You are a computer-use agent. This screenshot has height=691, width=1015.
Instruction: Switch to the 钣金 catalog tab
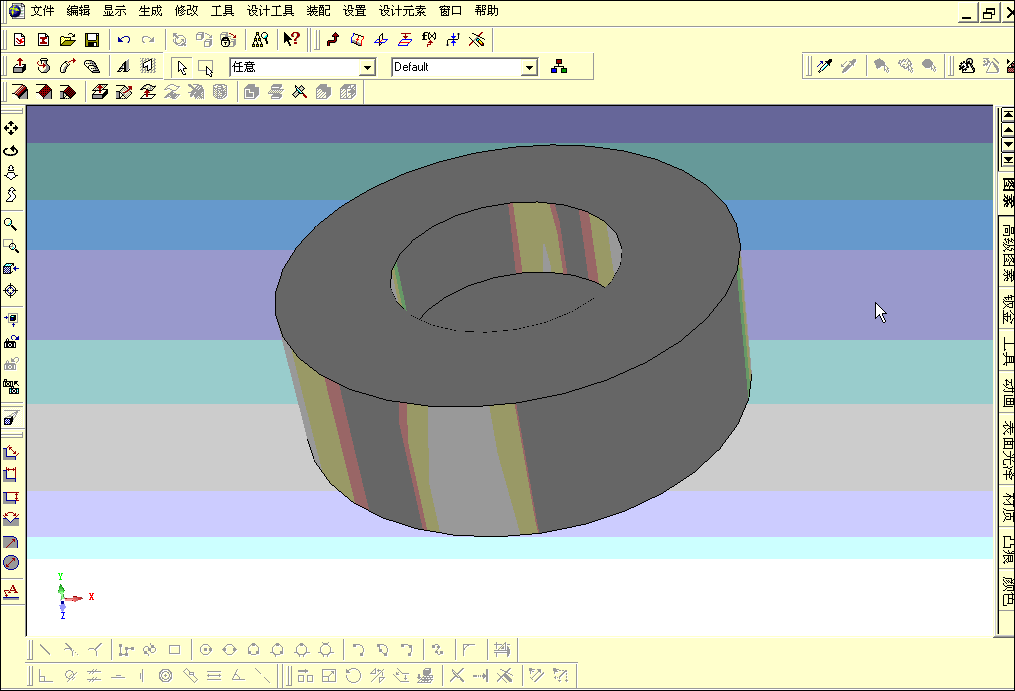click(x=1008, y=309)
